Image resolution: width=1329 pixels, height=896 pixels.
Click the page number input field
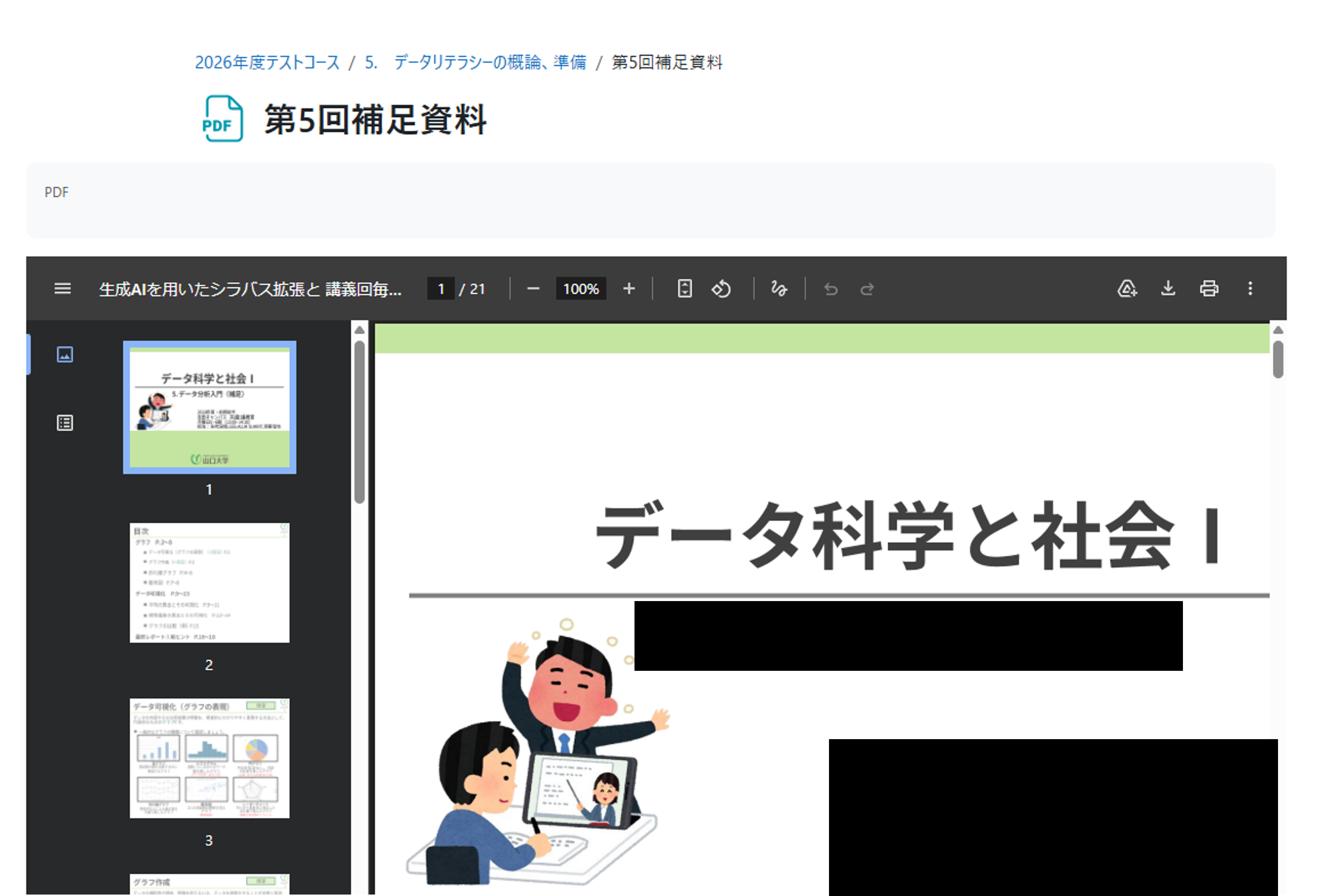(x=441, y=288)
